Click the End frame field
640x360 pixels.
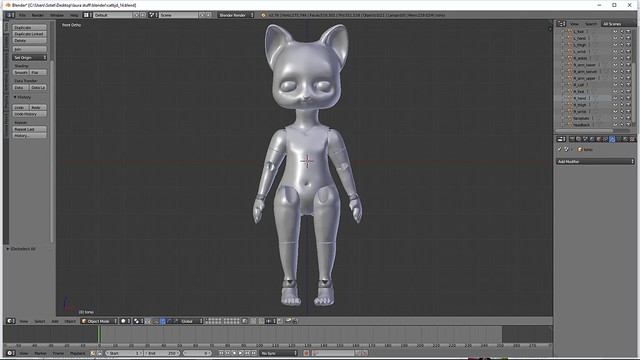[162, 353]
